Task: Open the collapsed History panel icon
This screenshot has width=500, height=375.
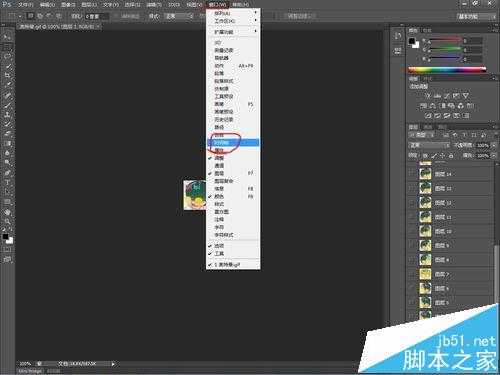Action: point(398,36)
